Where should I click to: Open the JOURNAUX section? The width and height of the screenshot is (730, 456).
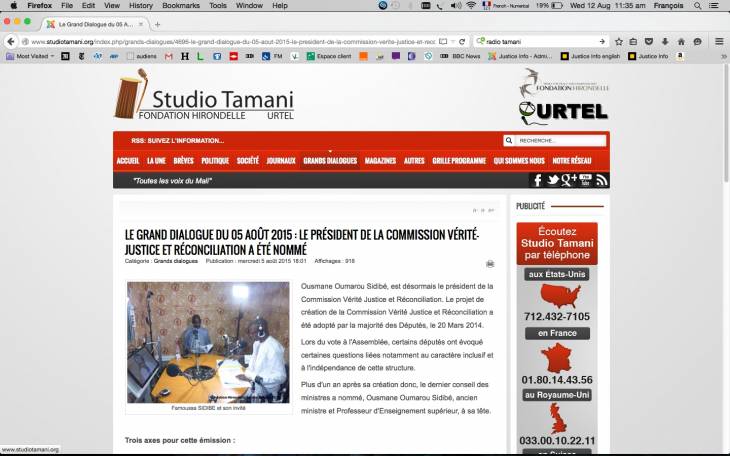pos(281,161)
